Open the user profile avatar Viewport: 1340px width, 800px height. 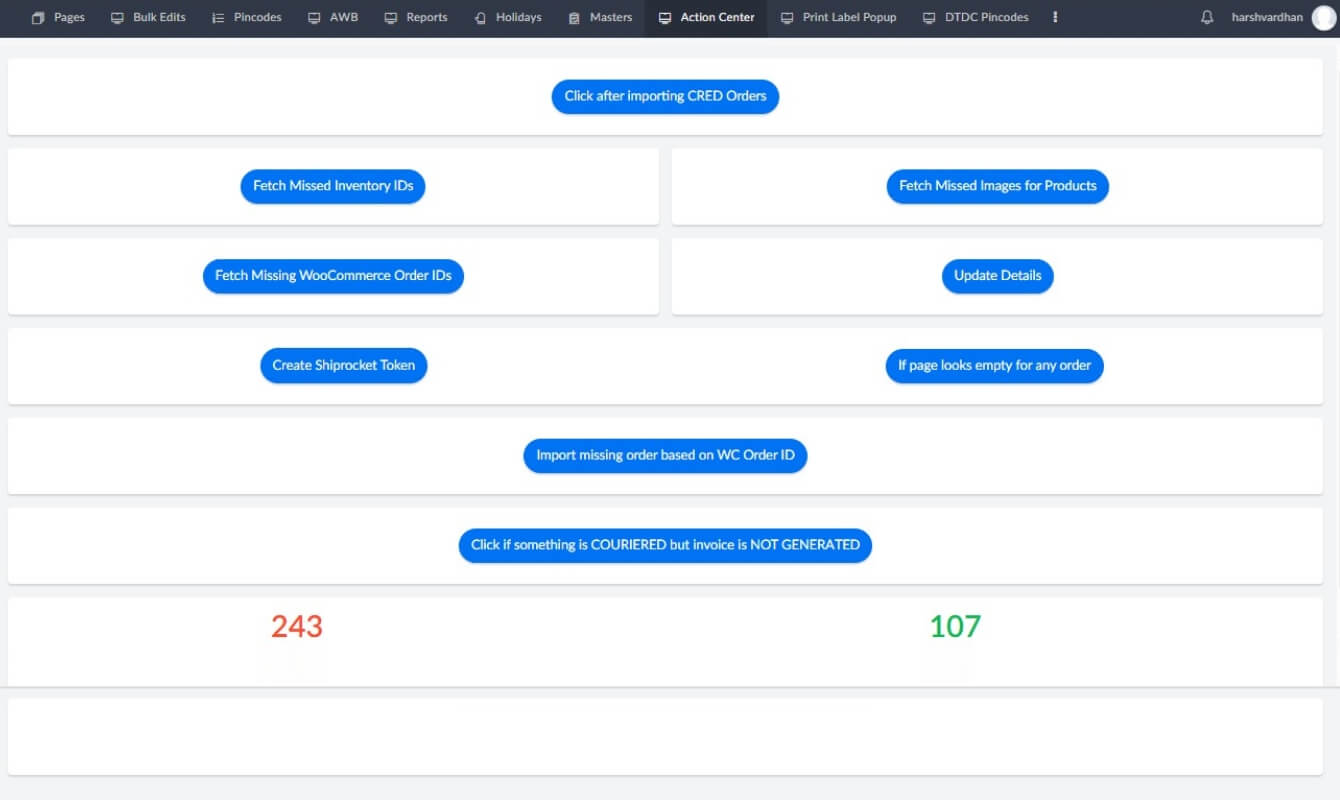[1323, 18]
